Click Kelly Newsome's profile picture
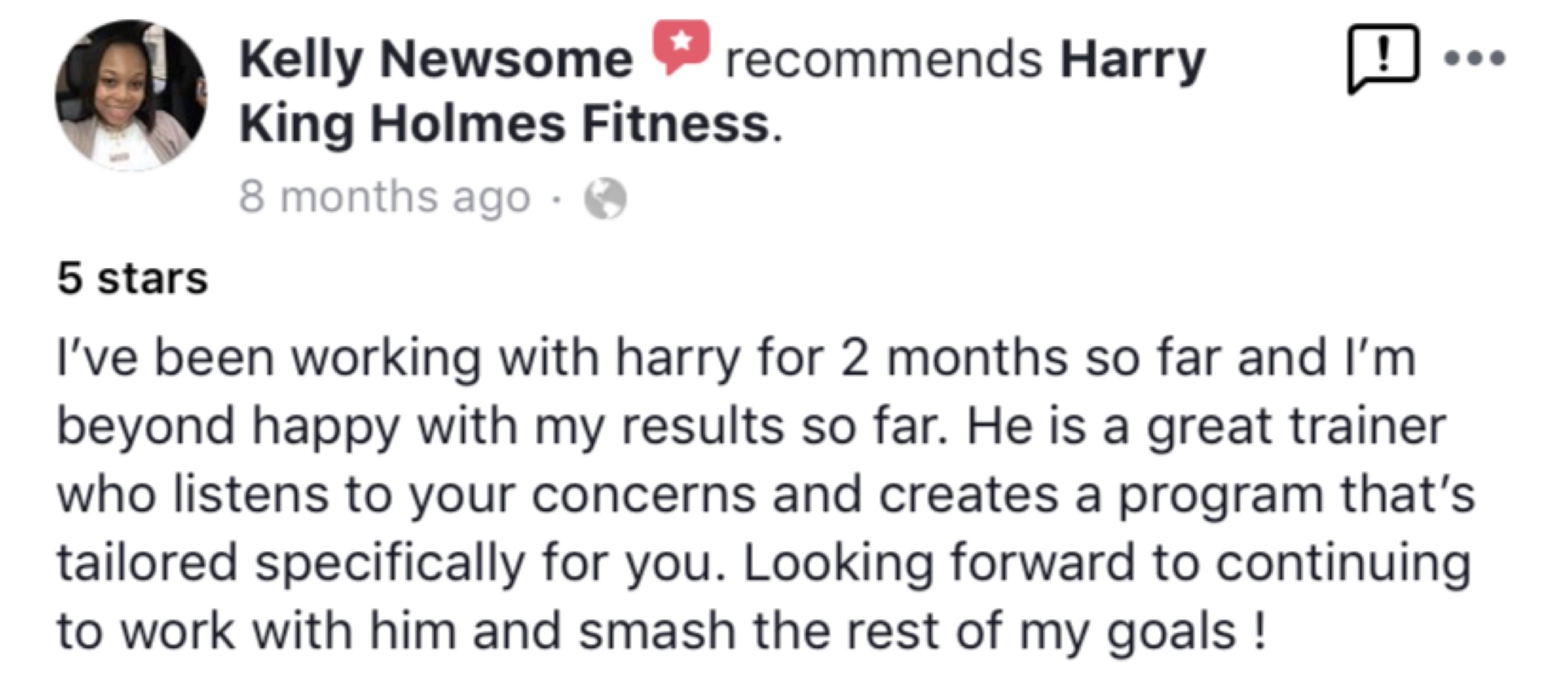The image size is (1568, 683). (130, 95)
